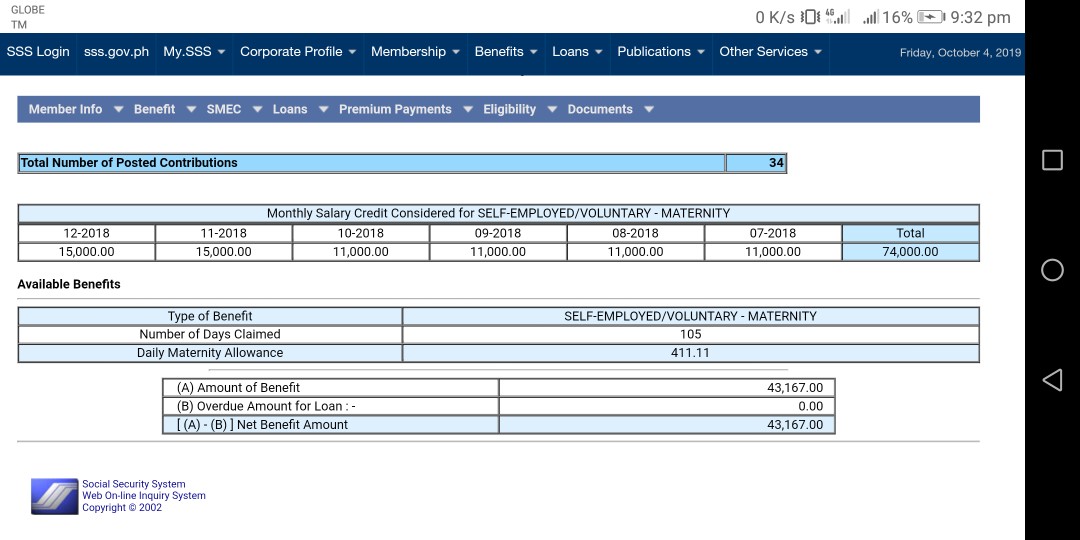The width and height of the screenshot is (1080, 540).
Task: Click the 10-2018 month column header
Action: 360,233
